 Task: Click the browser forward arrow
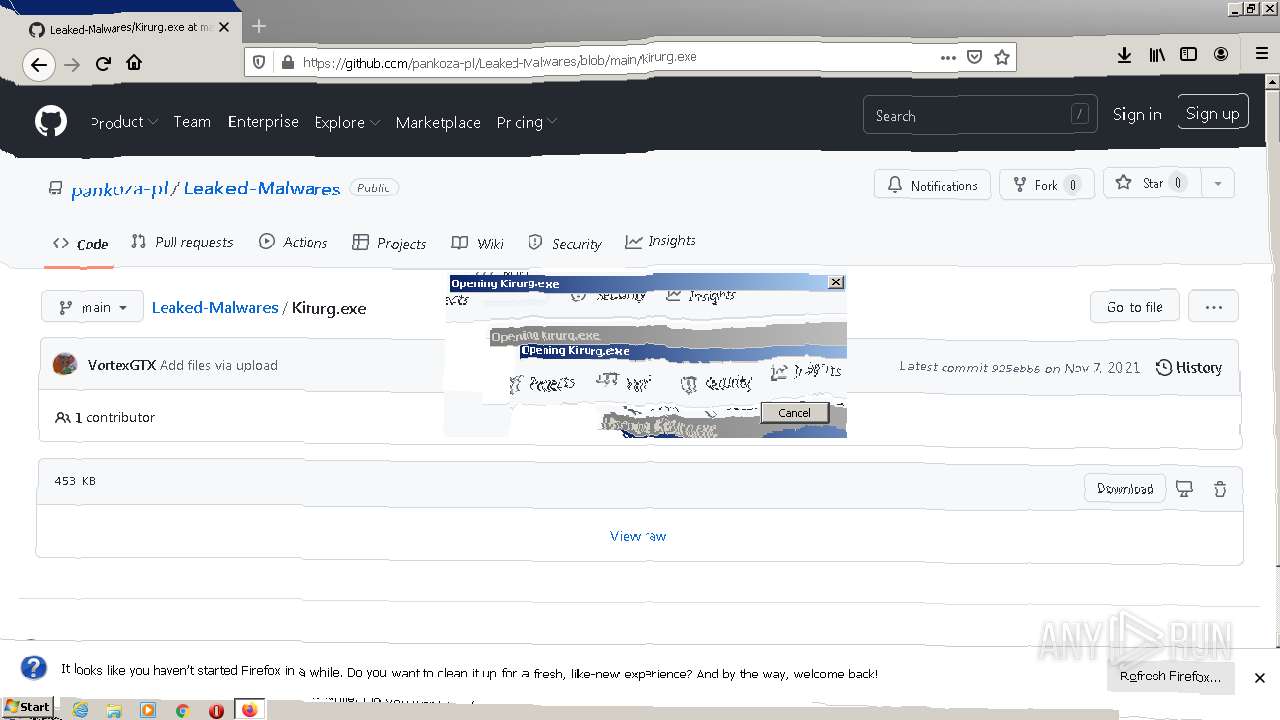72,65
